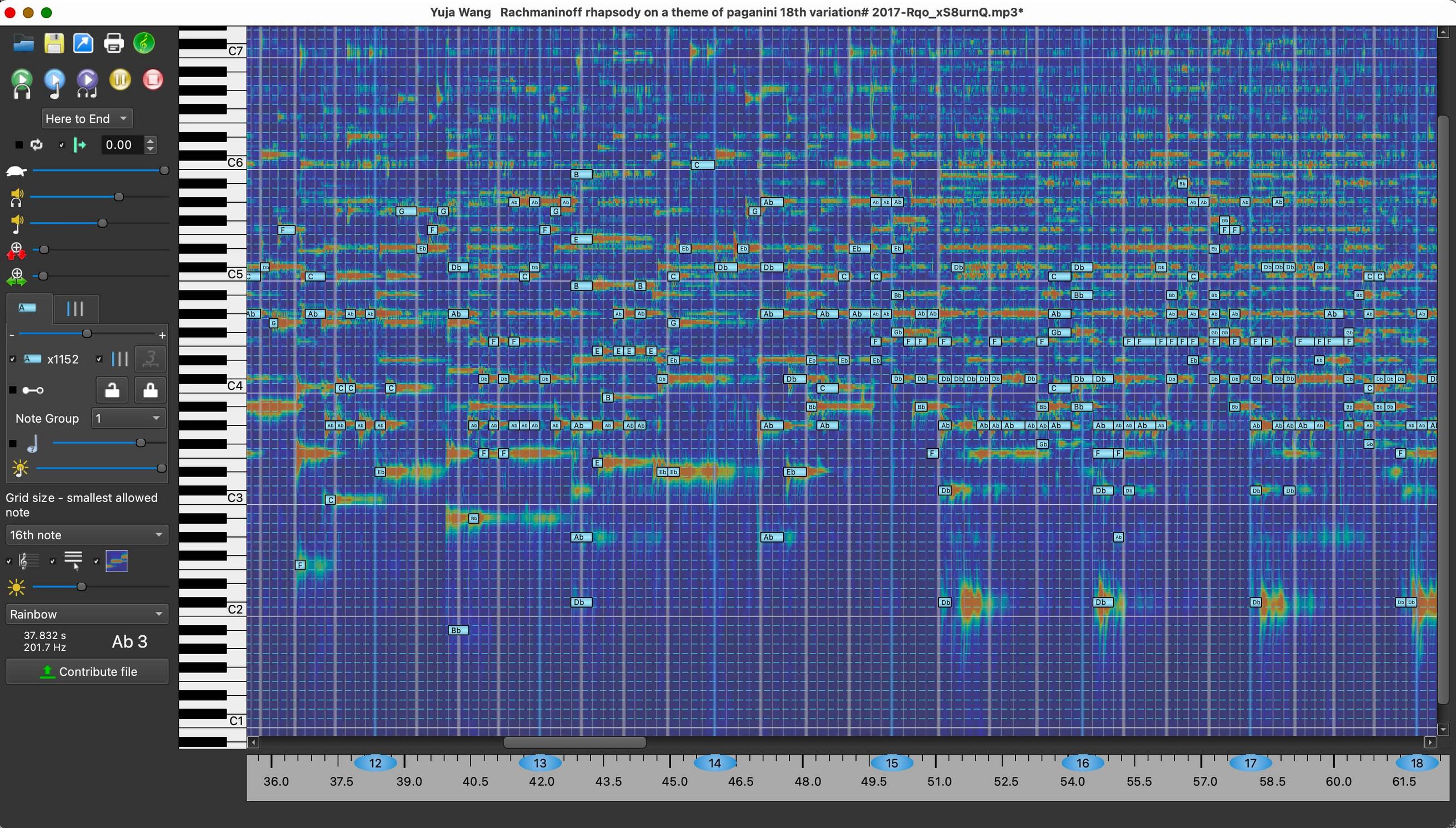Toggle looping of the playback section
The height and width of the screenshot is (828, 1456).
tap(36, 145)
